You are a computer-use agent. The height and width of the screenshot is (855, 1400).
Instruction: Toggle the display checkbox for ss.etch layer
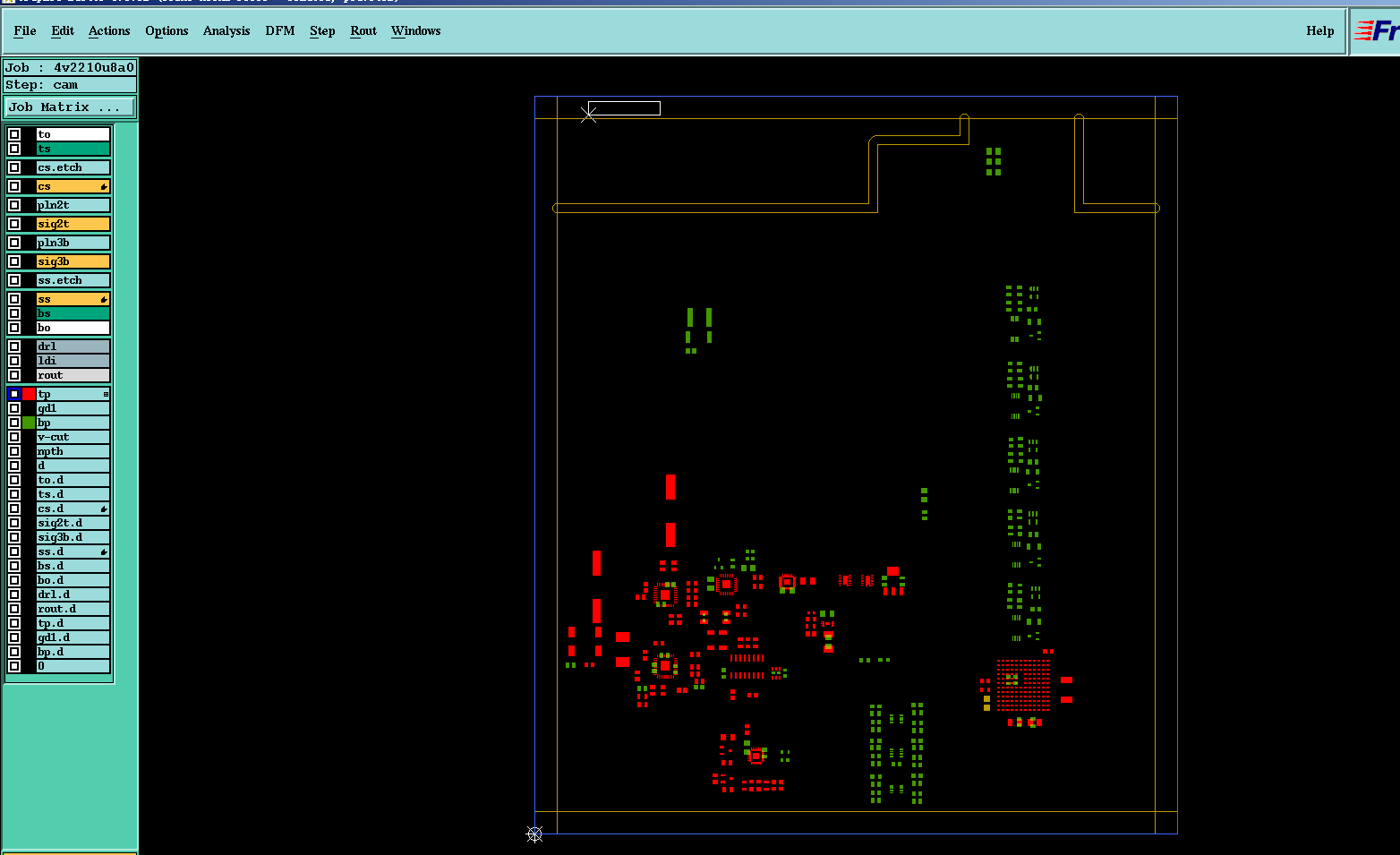click(x=14, y=280)
